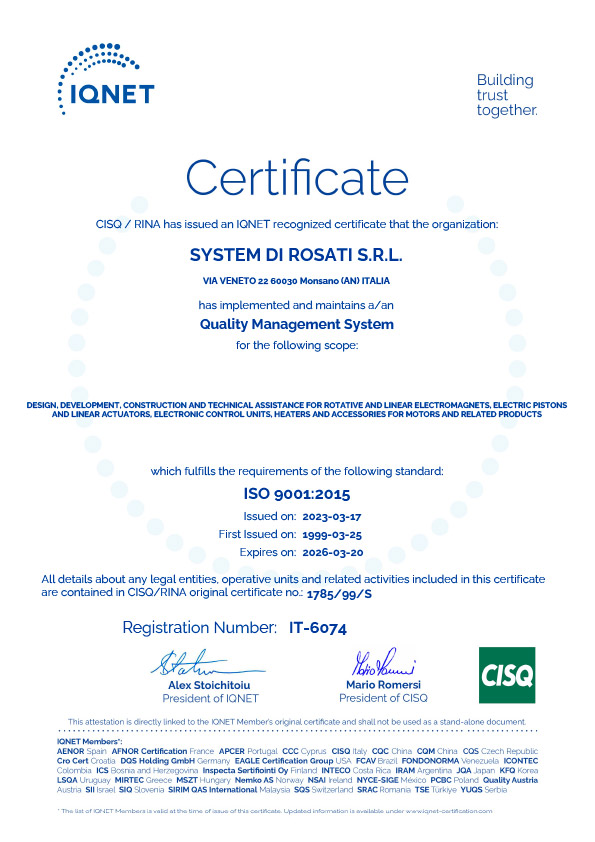Click 'which fulfills the requirements' sentence
Image resolution: width=595 pixels, height=842 pixels.
(297, 471)
